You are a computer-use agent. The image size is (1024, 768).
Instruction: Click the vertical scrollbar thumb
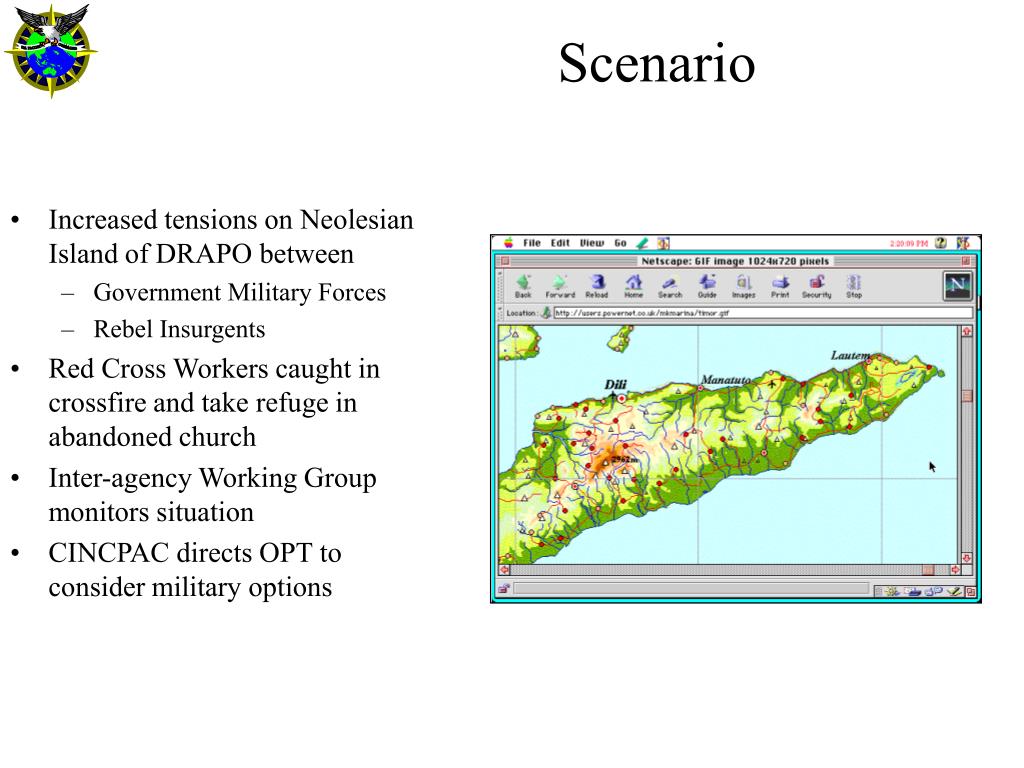tap(967, 396)
